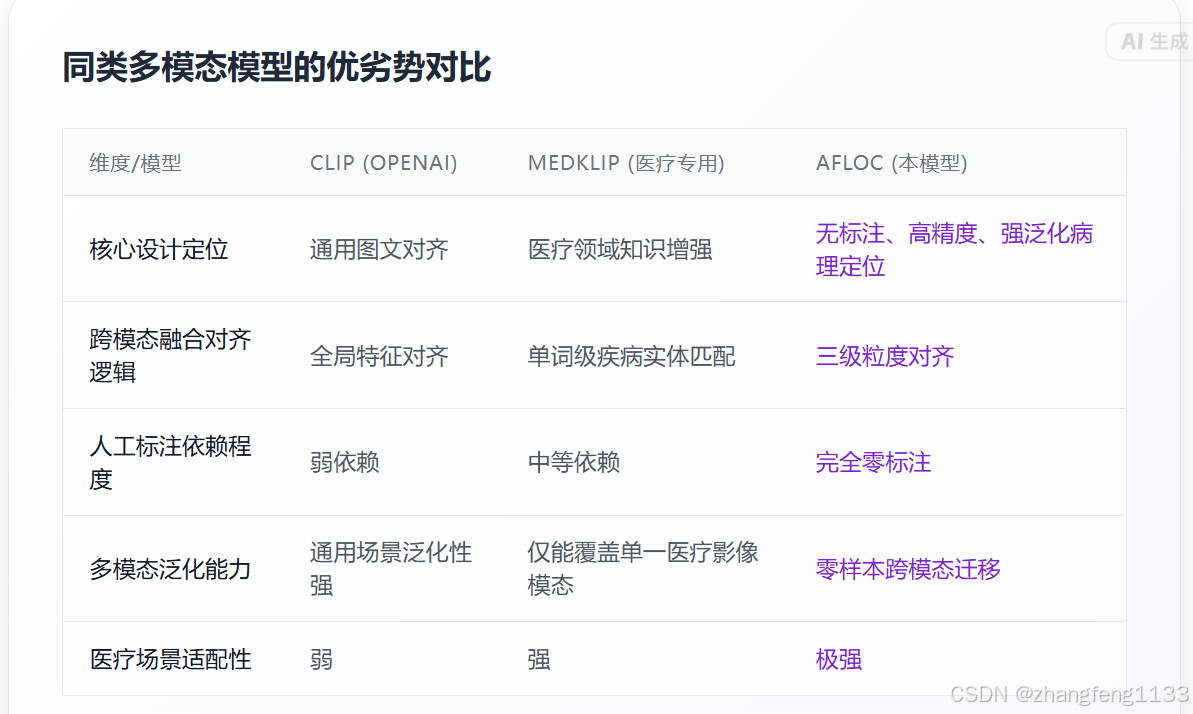Click the cell 通用场景泛化性强

tap(391, 569)
